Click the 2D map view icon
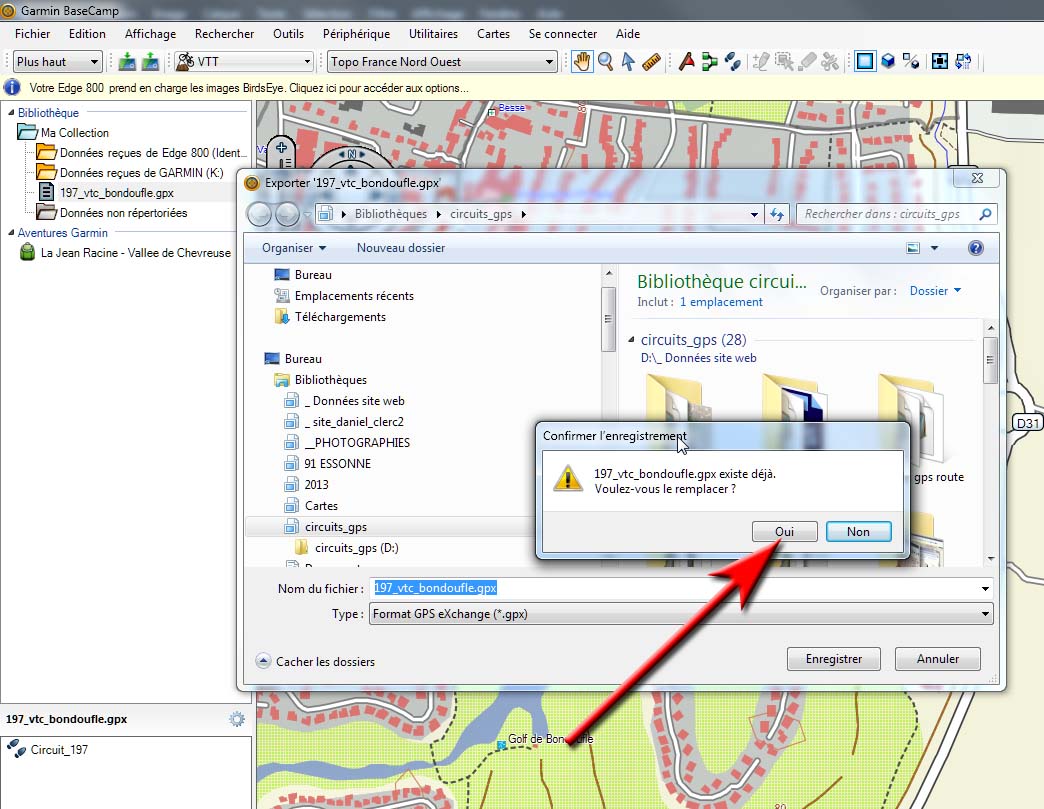The height and width of the screenshot is (809, 1044). (865, 62)
